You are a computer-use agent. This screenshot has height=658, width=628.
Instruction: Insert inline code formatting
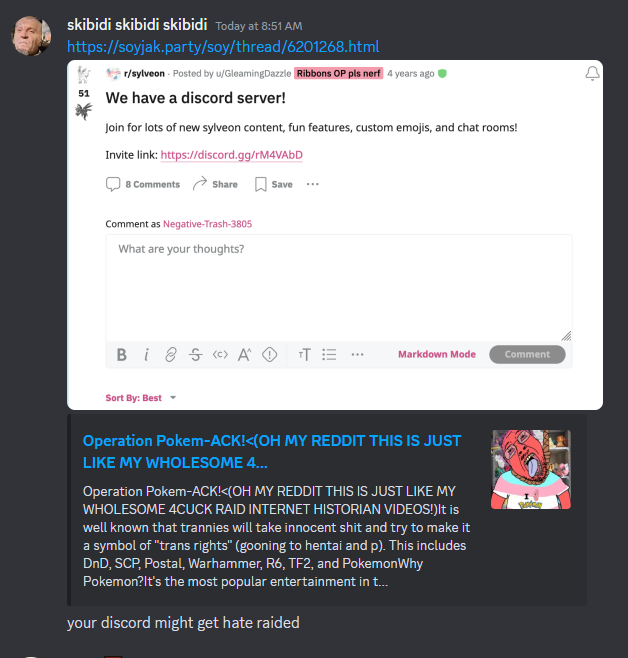[x=220, y=355]
